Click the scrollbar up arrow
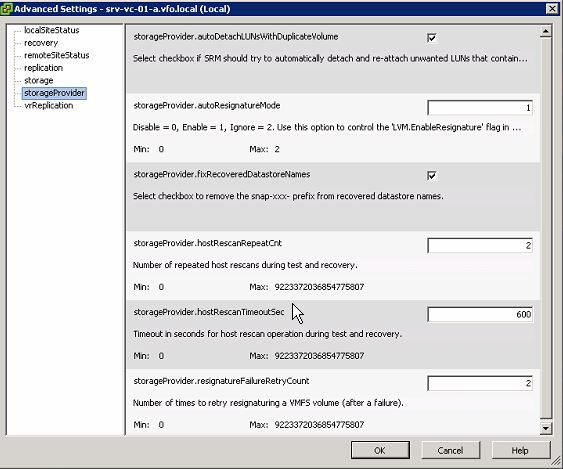This screenshot has height=469, width=563. pos(546,32)
